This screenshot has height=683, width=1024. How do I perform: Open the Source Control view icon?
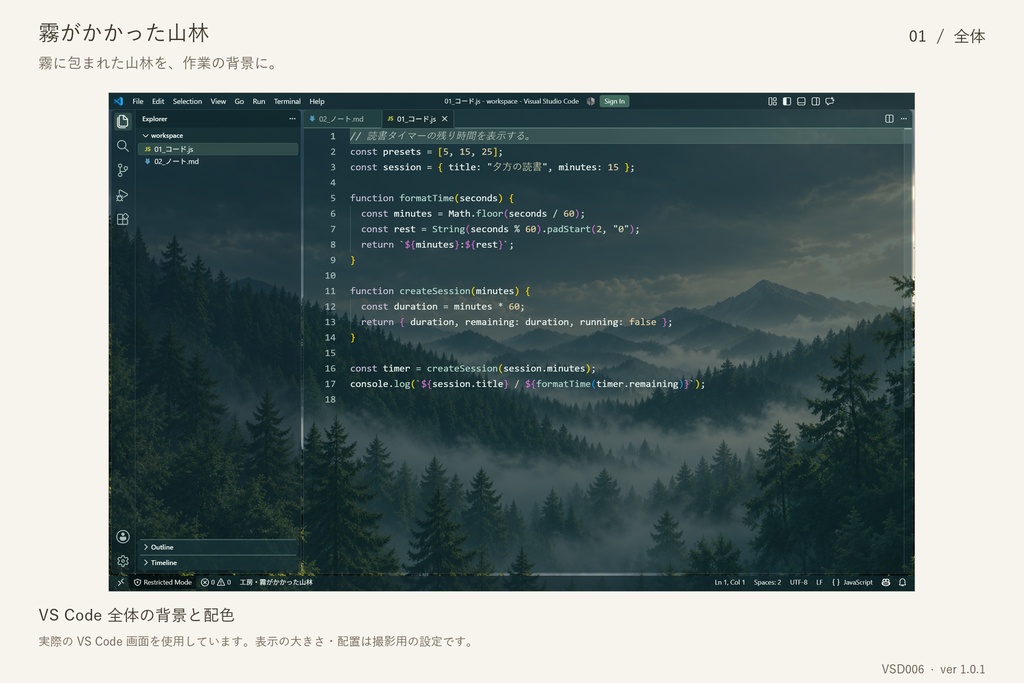click(x=122, y=170)
